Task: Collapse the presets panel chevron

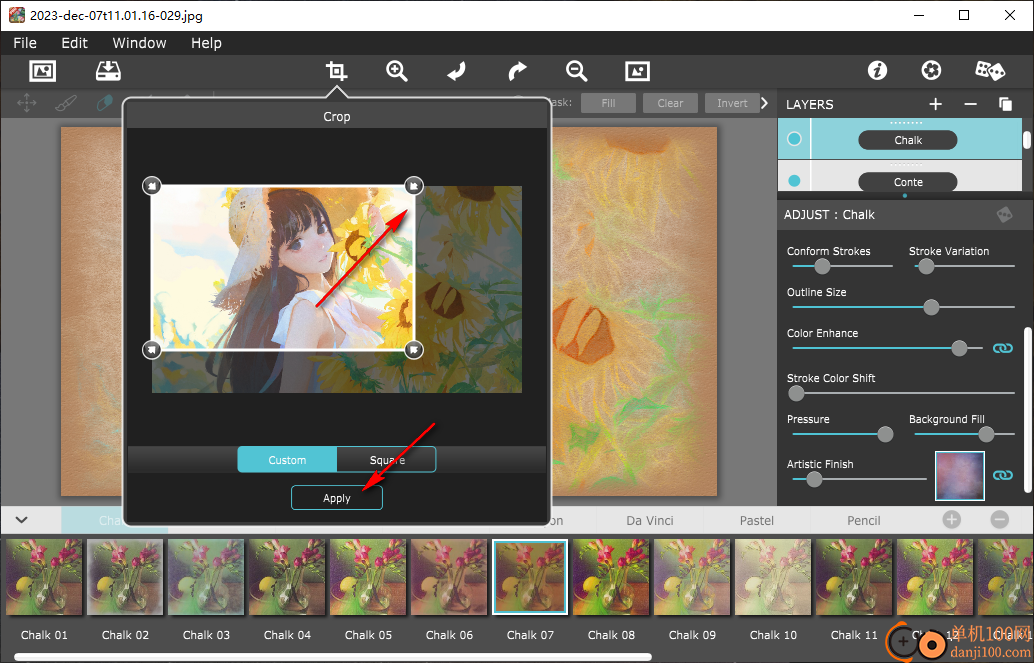Action: coord(21,520)
